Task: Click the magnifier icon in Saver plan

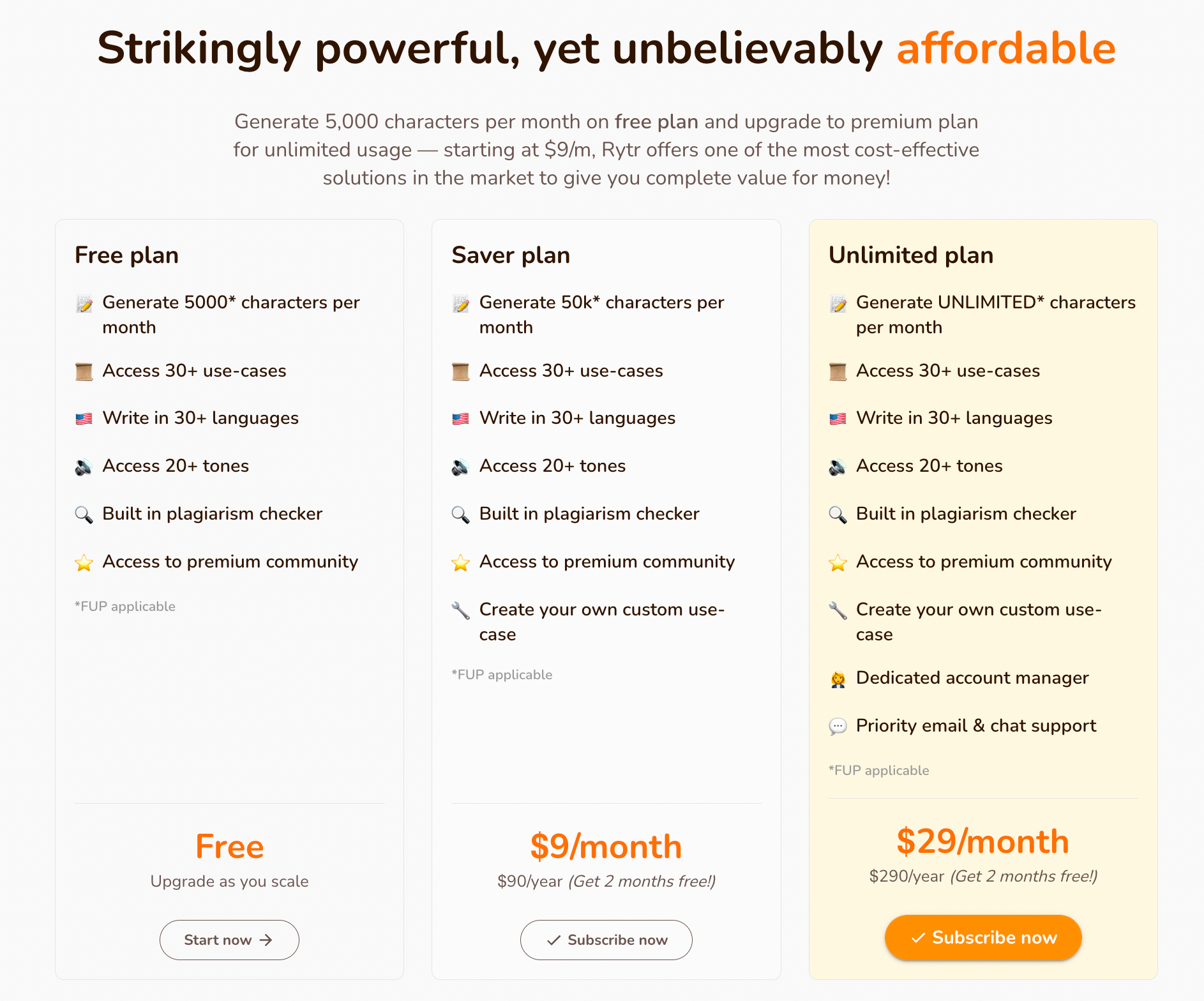Action: 460,515
